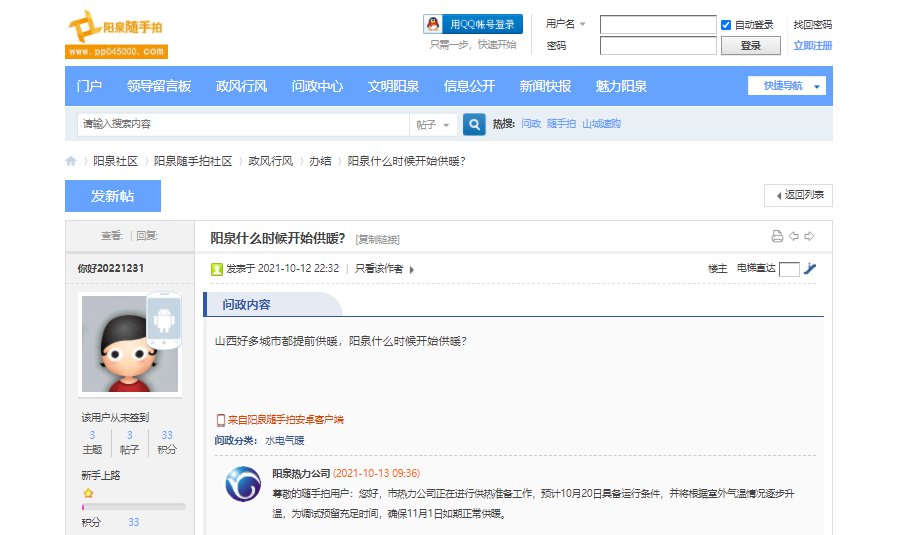Open the 快捷导航 dropdown menu
This screenshot has height=535, width=901.
point(788,86)
